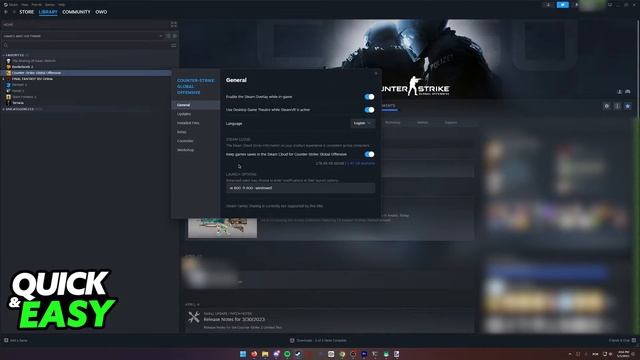Click the info icon on CS:GO page
This screenshot has width=640, height=360.
(x=617, y=106)
